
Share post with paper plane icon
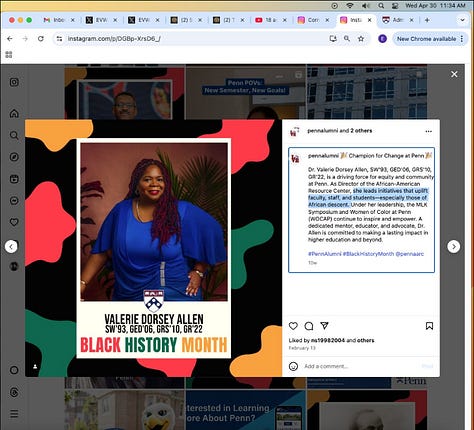click(324, 326)
